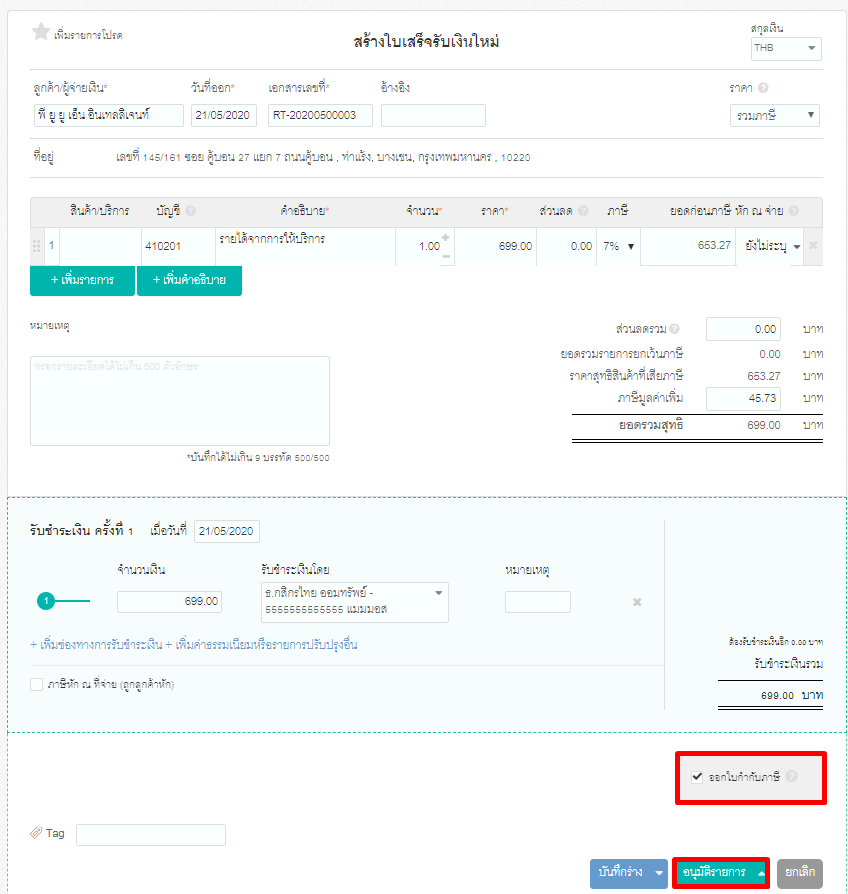This screenshot has width=848, height=894.
Task: Open the รวมภาษี price type dropdown
Action: 786,115
